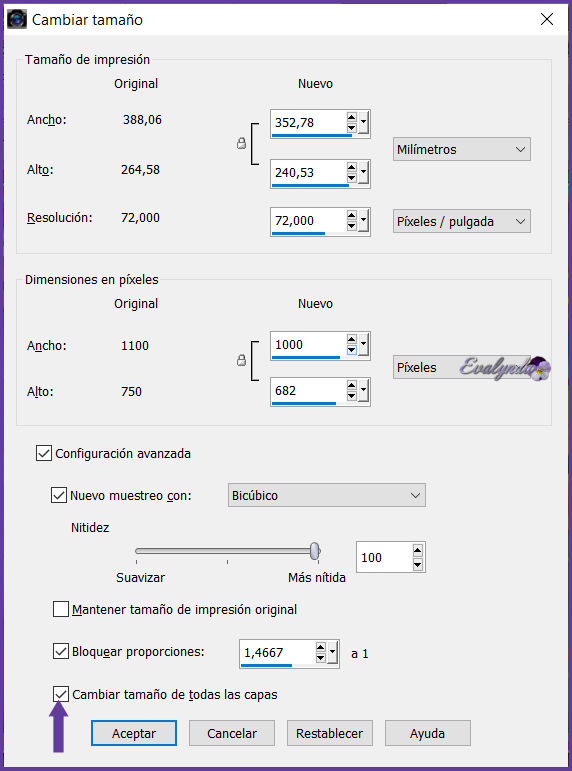Decrease pixel width with down arrow

click(351, 350)
